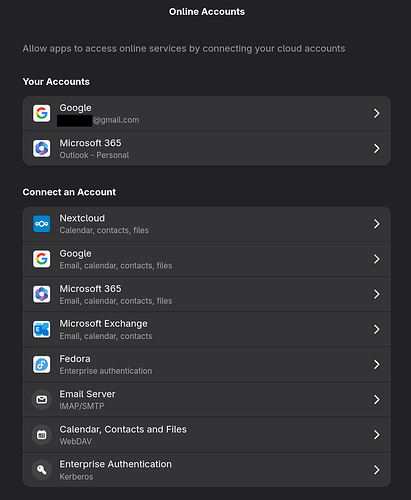Click the Kerberos key icon
The image size is (411, 500).
coord(42,470)
